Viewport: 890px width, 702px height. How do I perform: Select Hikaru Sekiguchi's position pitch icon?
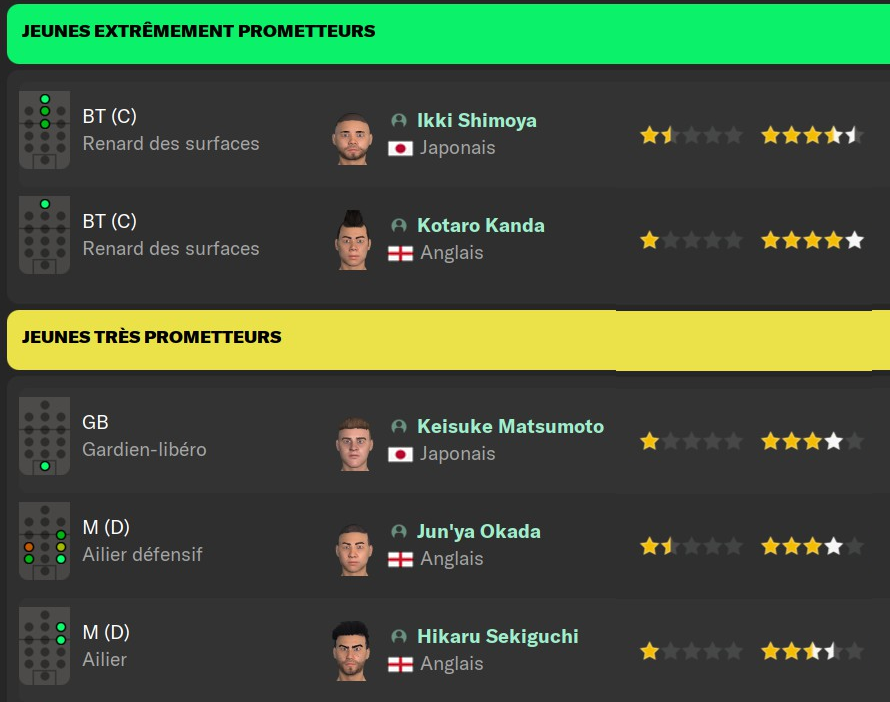(44, 646)
